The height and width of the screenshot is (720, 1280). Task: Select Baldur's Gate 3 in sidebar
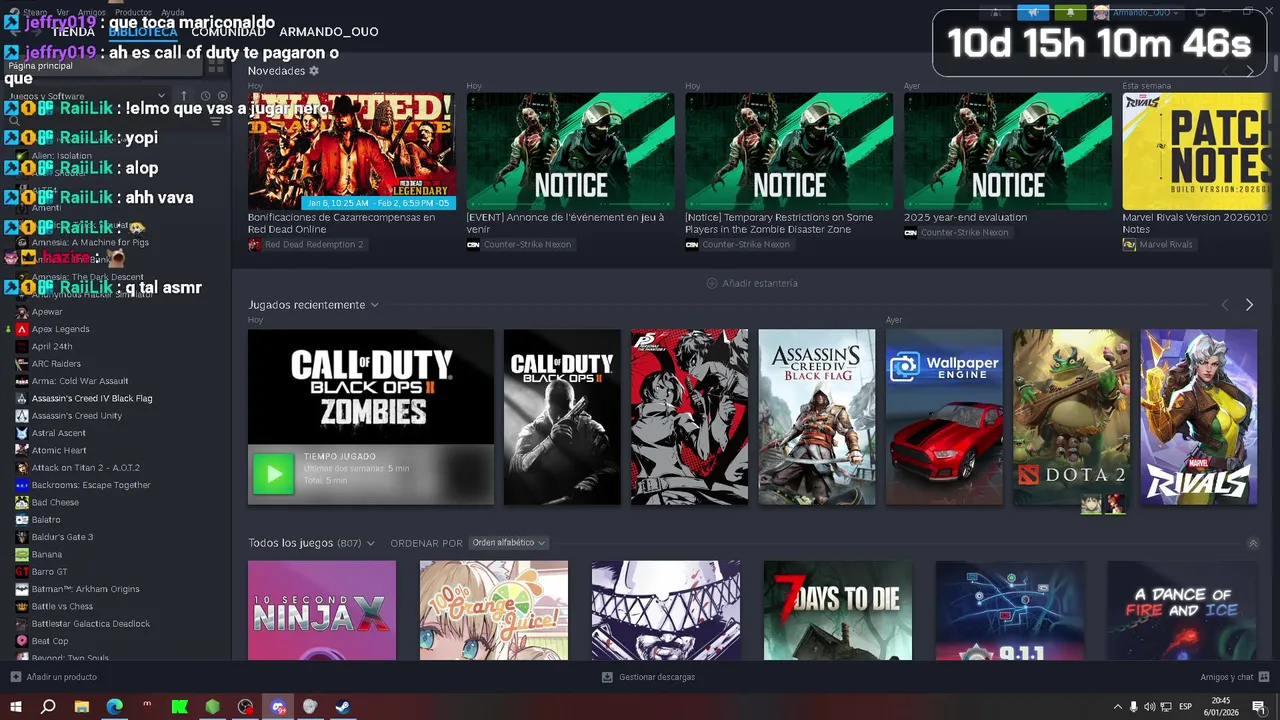pos(62,537)
